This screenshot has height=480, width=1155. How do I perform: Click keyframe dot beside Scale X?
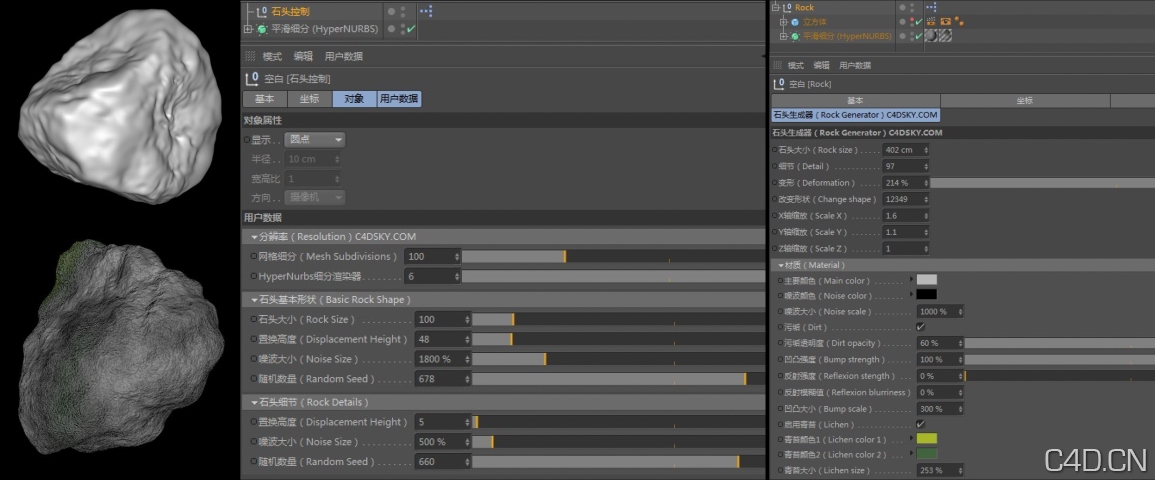(775, 216)
